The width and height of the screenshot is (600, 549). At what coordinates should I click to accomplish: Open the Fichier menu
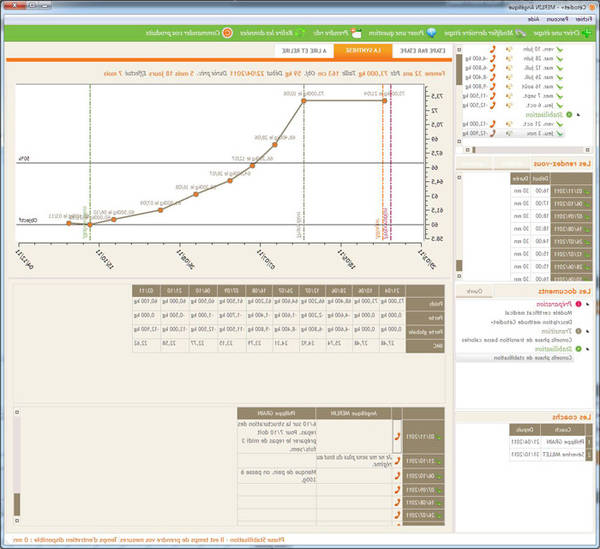click(x=584, y=19)
